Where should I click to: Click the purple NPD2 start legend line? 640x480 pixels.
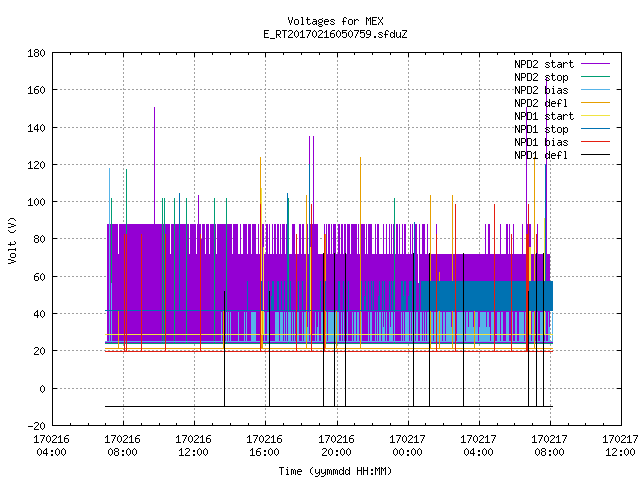pyautogui.click(x=595, y=64)
